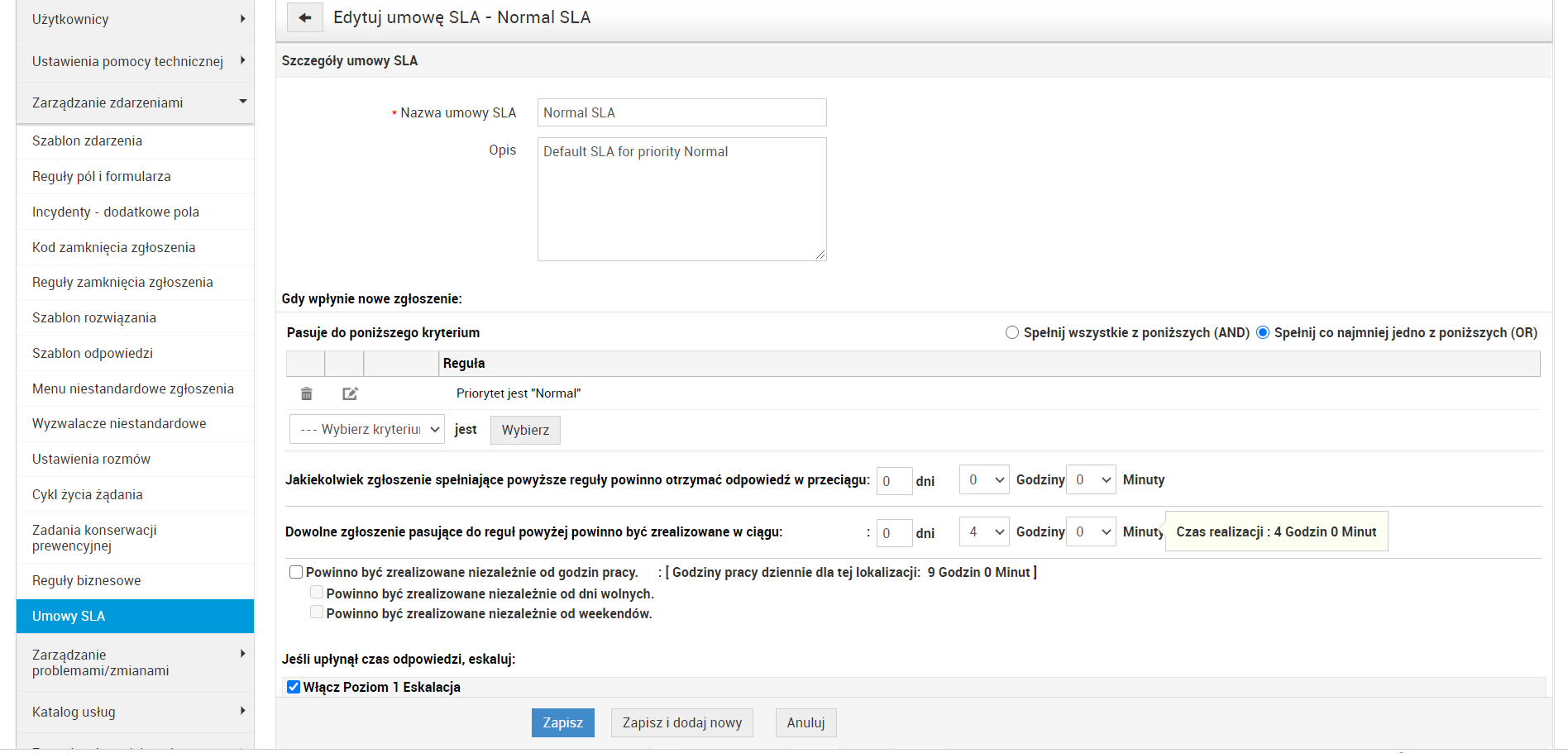The width and height of the screenshot is (1568, 753).
Task: Click the Opis description text area
Action: click(681, 198)
